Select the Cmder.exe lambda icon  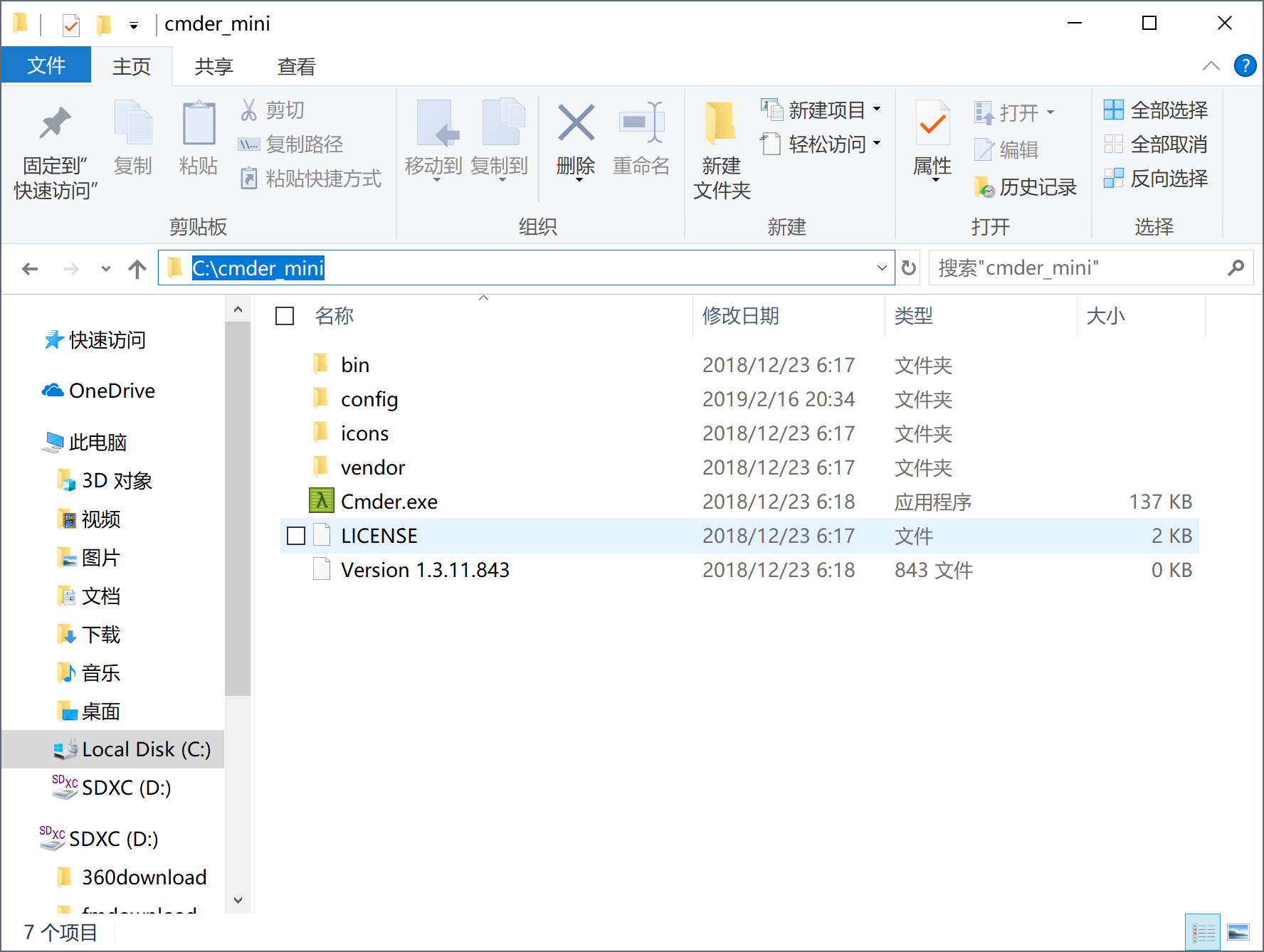click(322, 501)
